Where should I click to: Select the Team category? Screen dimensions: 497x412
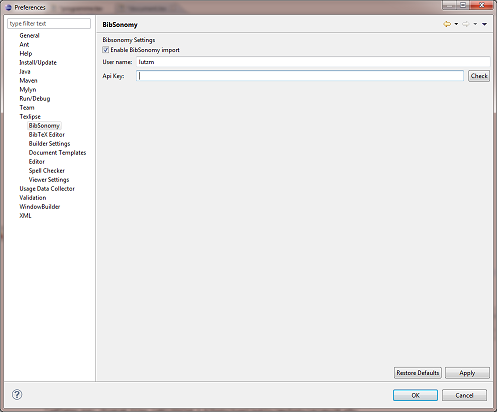[x=27, y=107]
